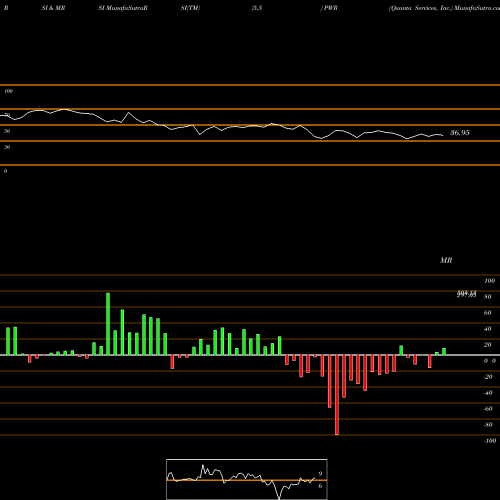This screenshot has width=500, height=500.
Task: Click the MR axis label positive 80
Action: pyautogui.click(x=488, y=297)
